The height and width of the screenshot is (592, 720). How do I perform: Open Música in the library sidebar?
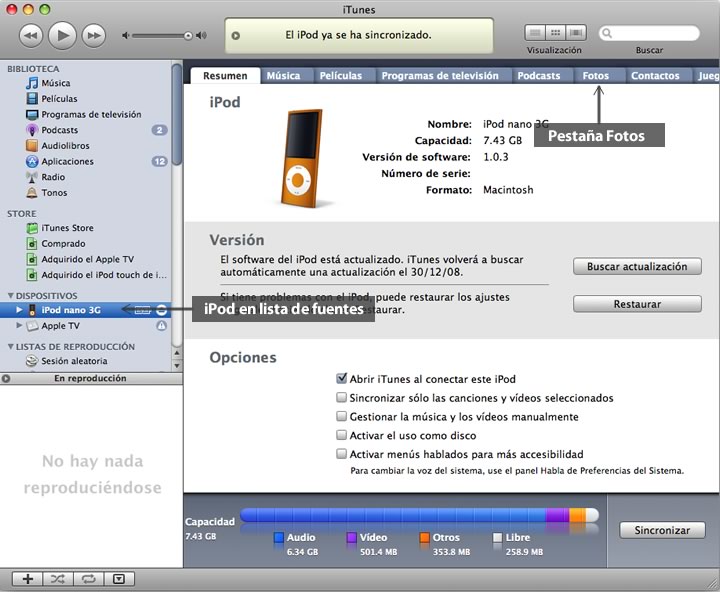tap(56, 83)
